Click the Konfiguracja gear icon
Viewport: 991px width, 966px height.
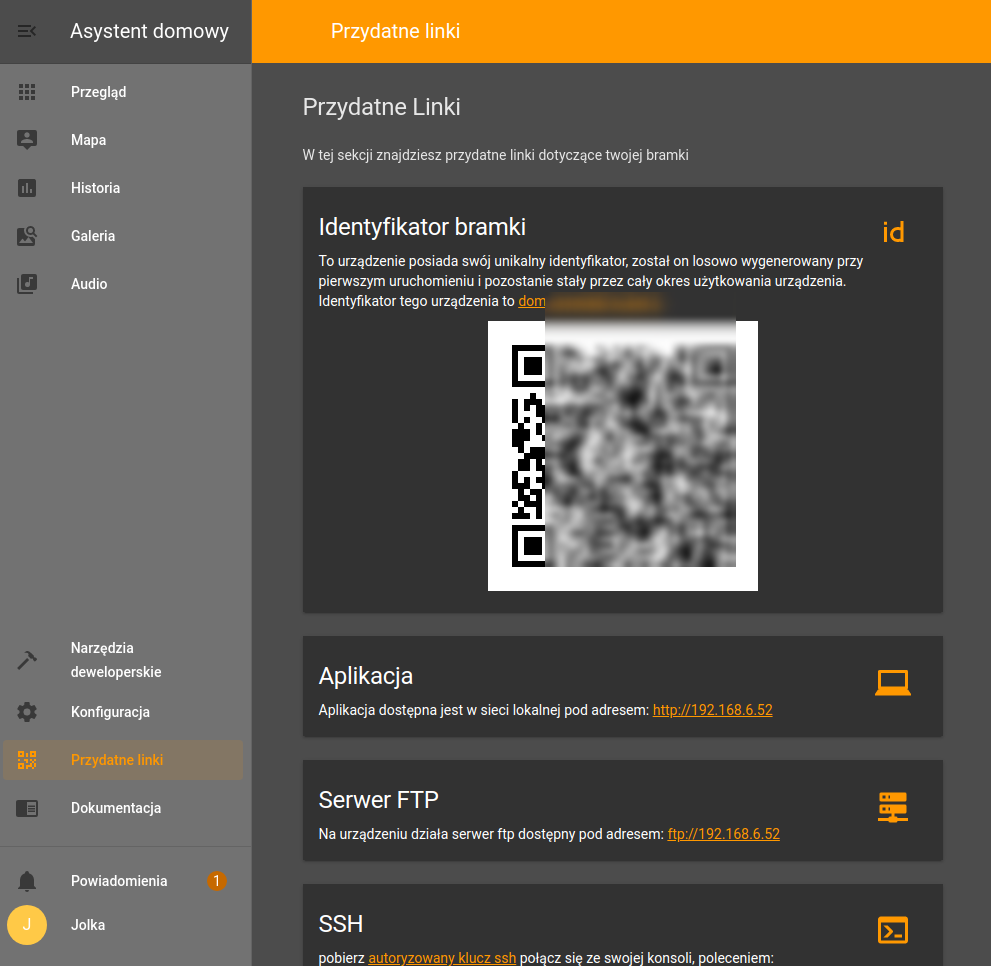click(27, 712)
